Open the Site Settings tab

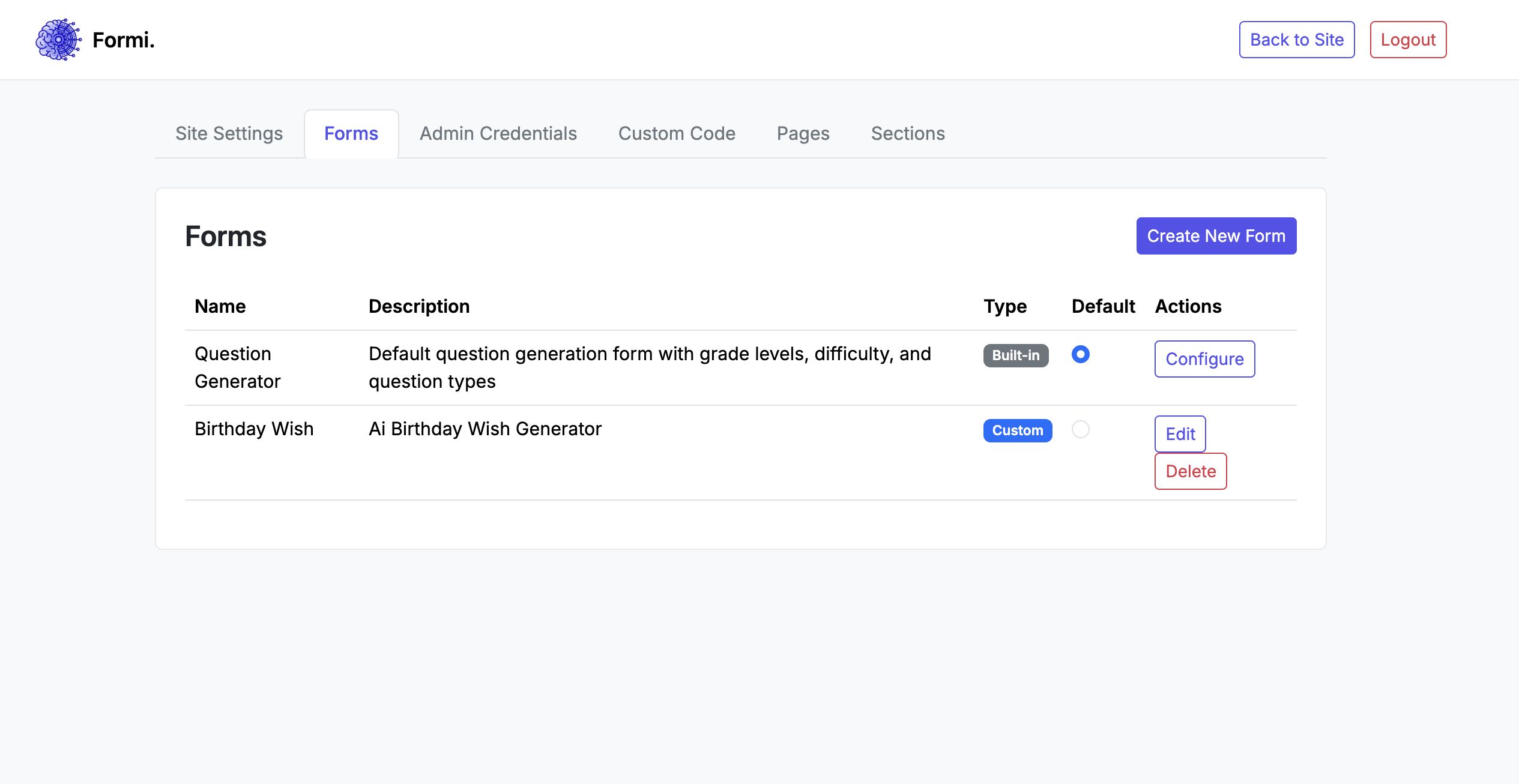(229, 133)
